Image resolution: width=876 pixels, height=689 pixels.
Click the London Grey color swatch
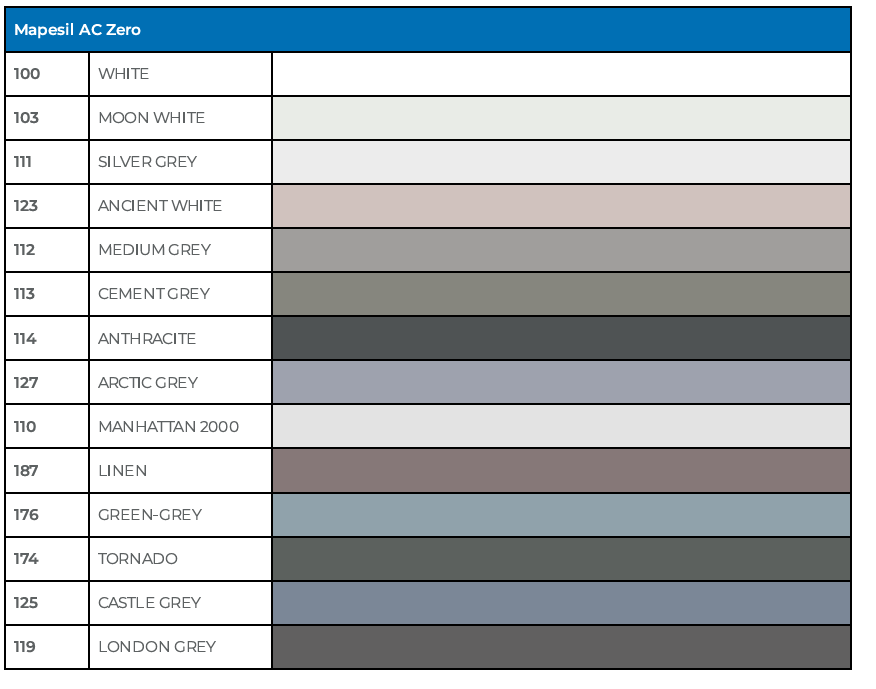click(x=561, y=646)
